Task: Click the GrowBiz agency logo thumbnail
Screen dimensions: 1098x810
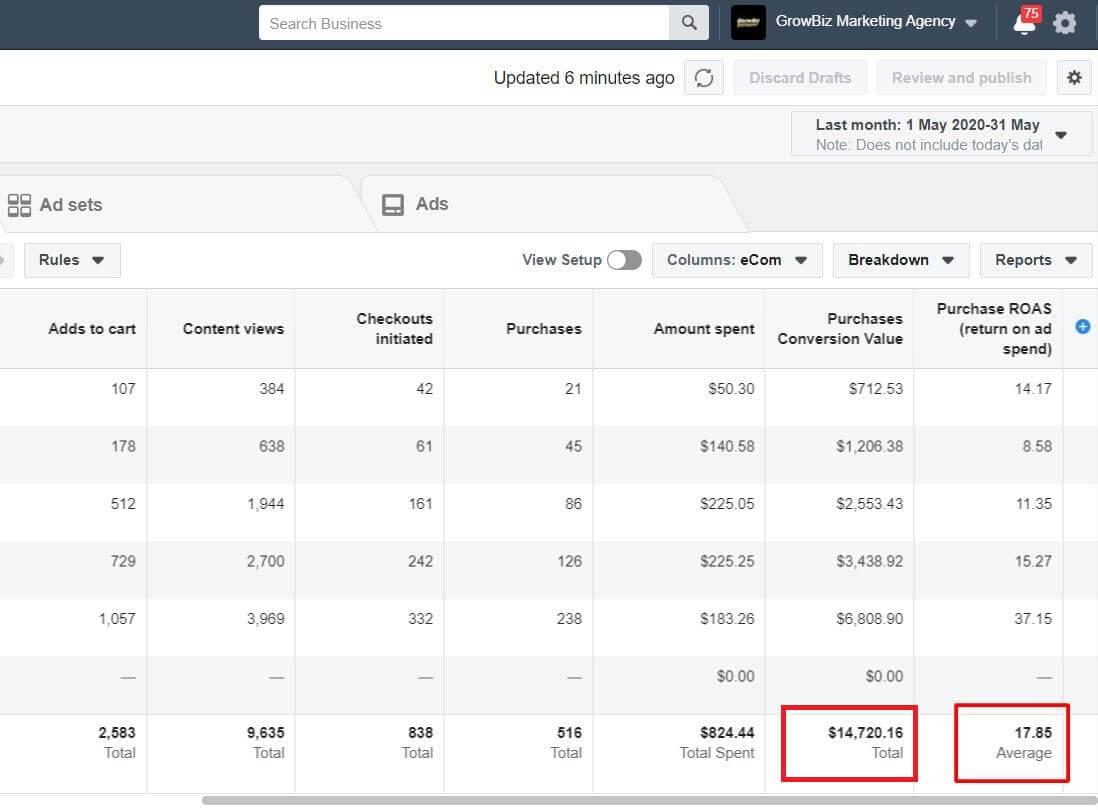Action: click(x=748, y=22)
